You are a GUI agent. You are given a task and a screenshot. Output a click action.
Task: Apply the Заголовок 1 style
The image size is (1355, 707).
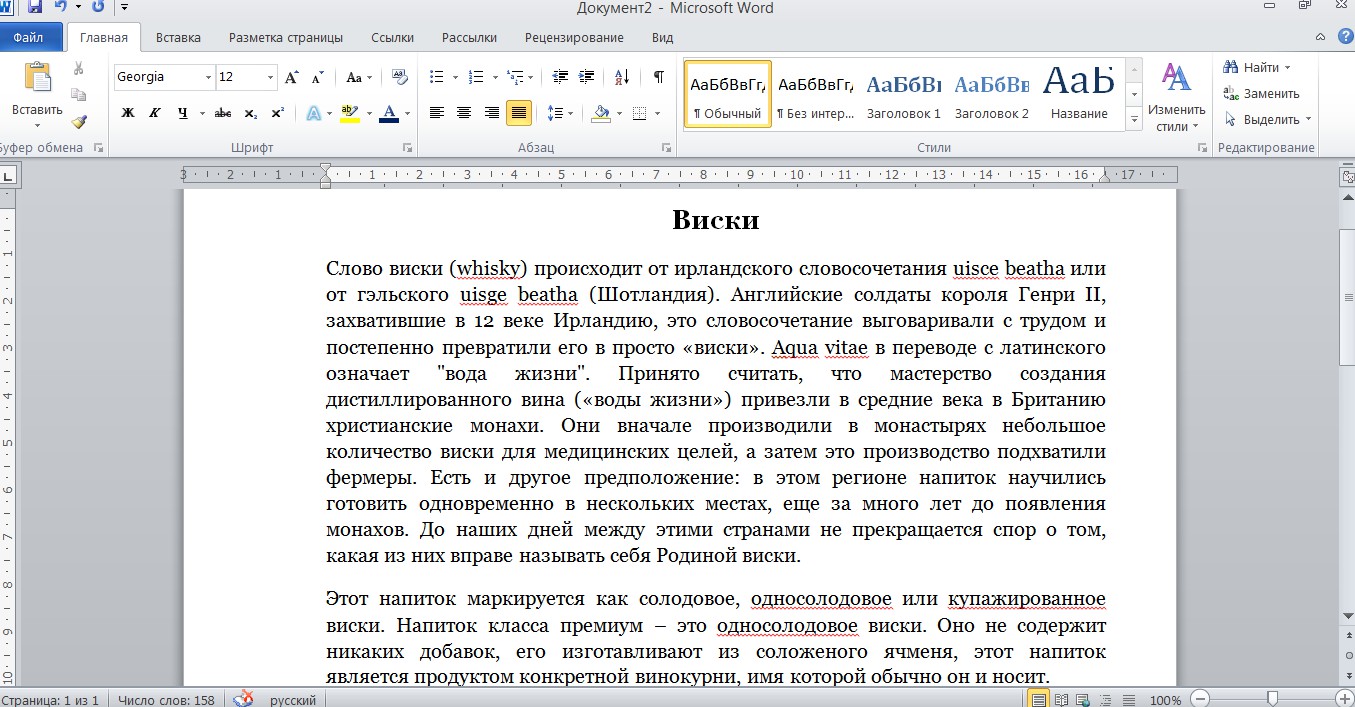tap(903, 94)
